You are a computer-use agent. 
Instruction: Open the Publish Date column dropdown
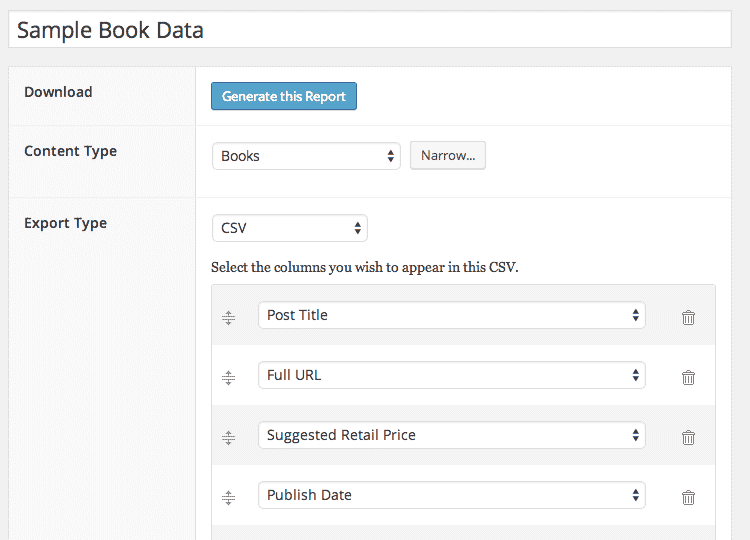[x=452, y=495]
